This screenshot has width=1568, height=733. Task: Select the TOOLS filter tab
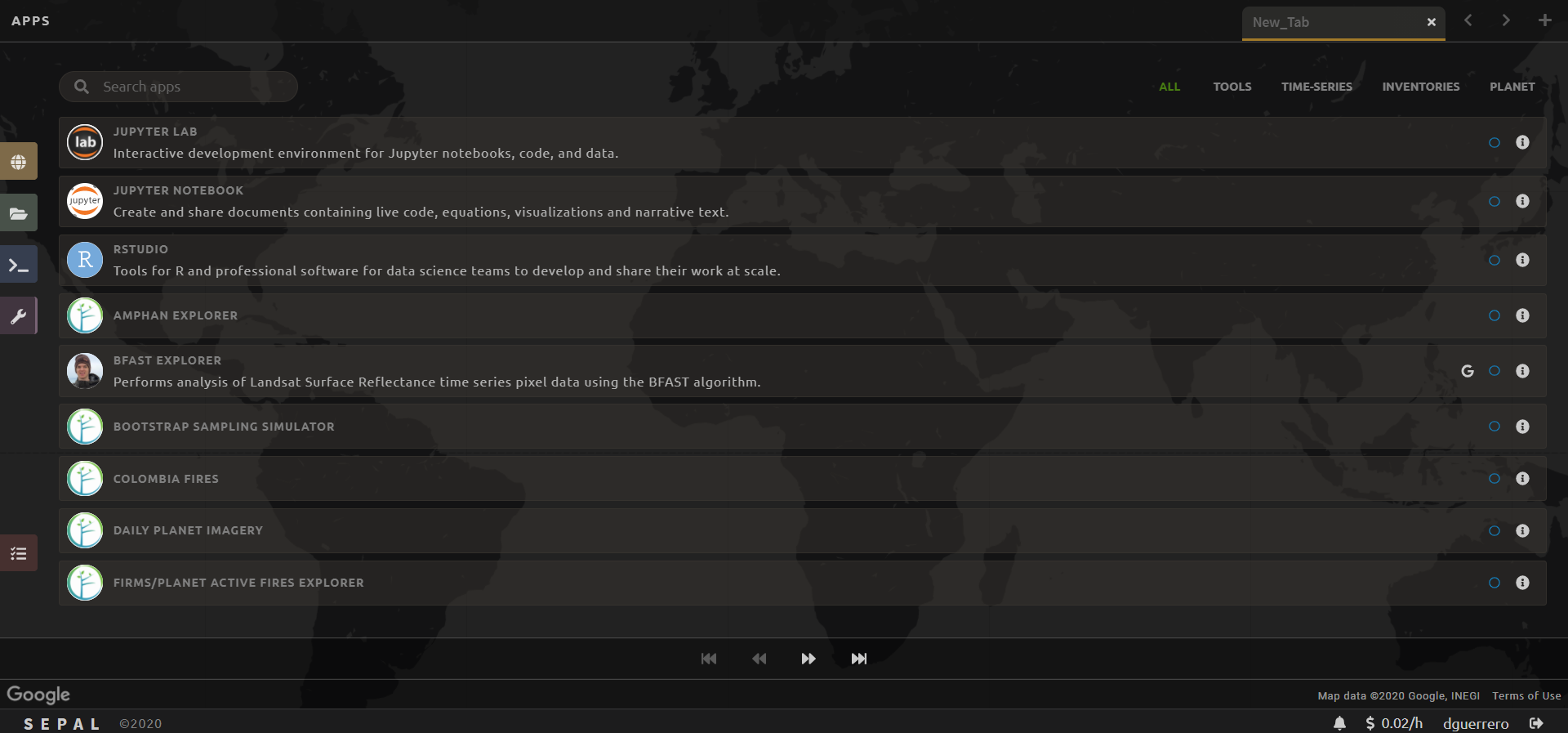[x=1232, y=87]
